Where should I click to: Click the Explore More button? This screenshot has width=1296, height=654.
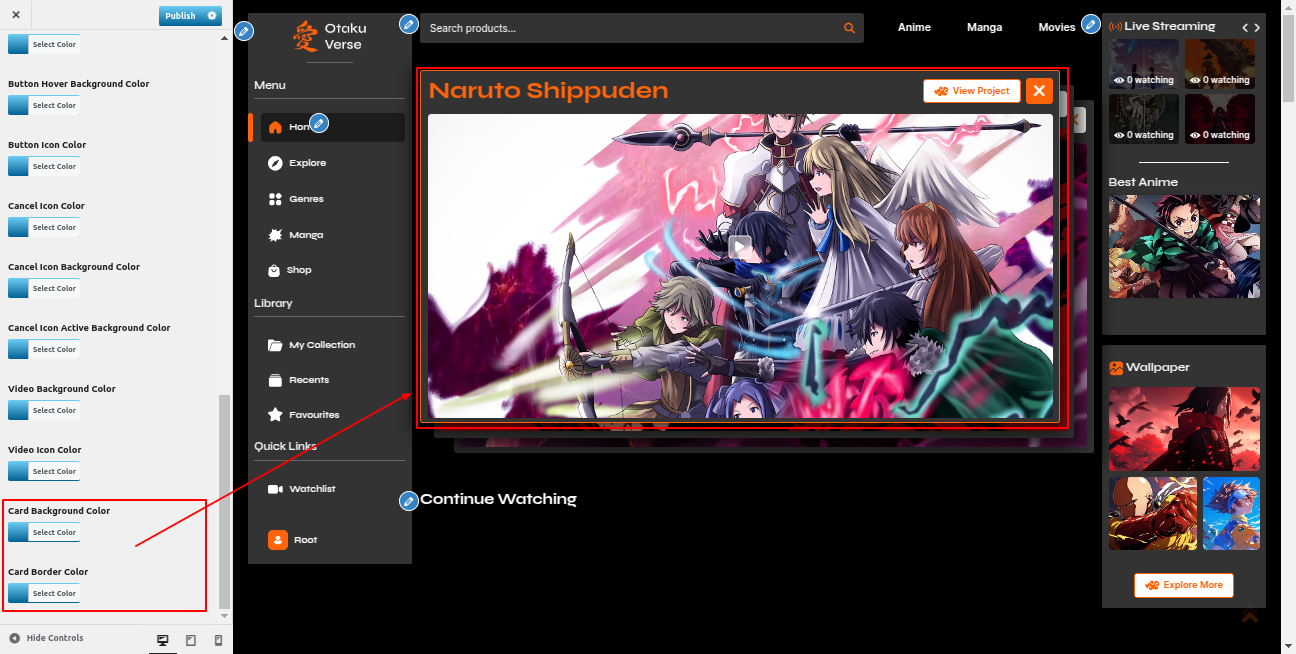click(x=1184, y=585)
